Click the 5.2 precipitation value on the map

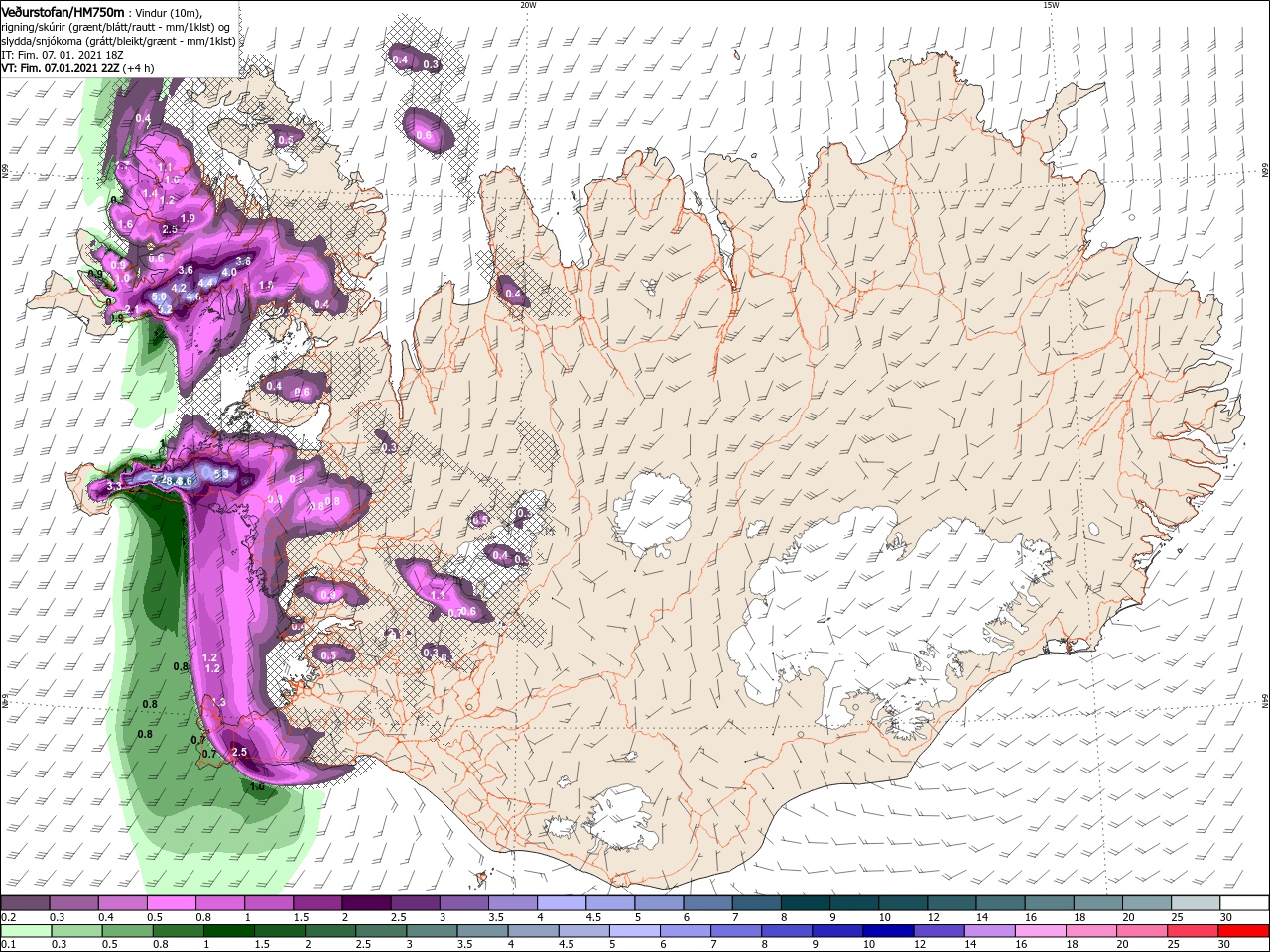pos(165,309)
